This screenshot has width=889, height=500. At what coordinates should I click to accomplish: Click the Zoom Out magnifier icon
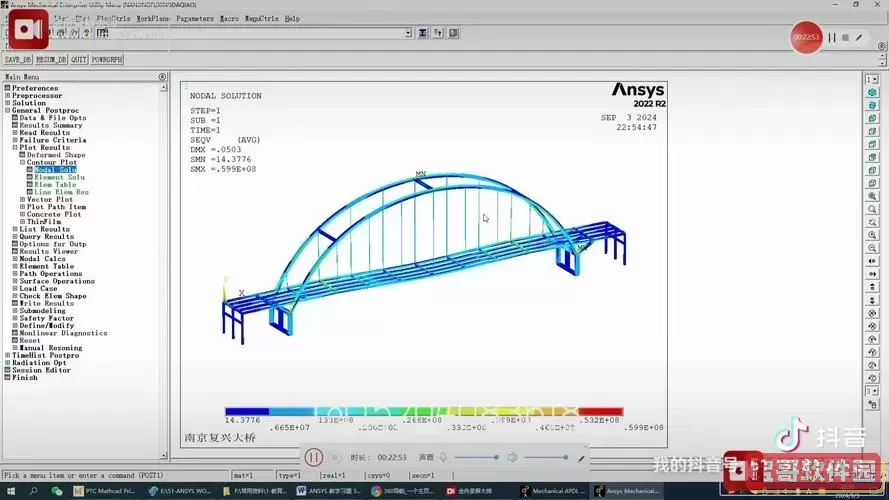tap(873, 248)
